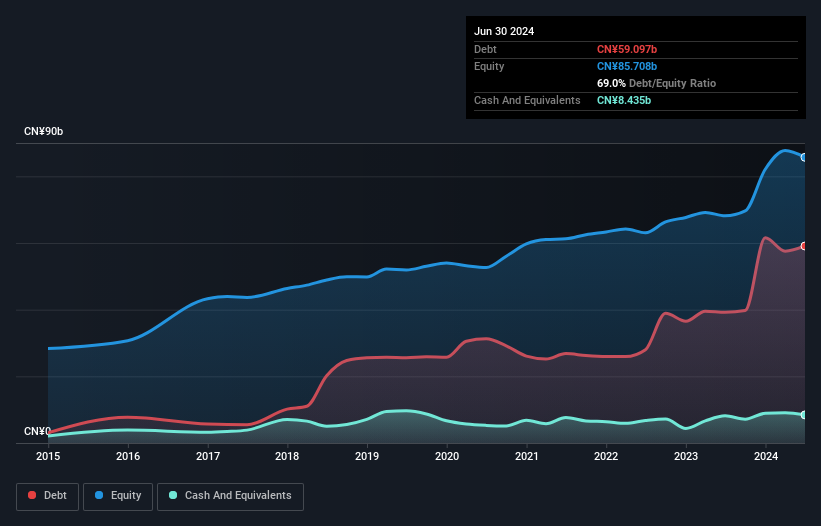Click the red Debt legend dot
This screenshot has height=526, width=821.
coord(32,495)
